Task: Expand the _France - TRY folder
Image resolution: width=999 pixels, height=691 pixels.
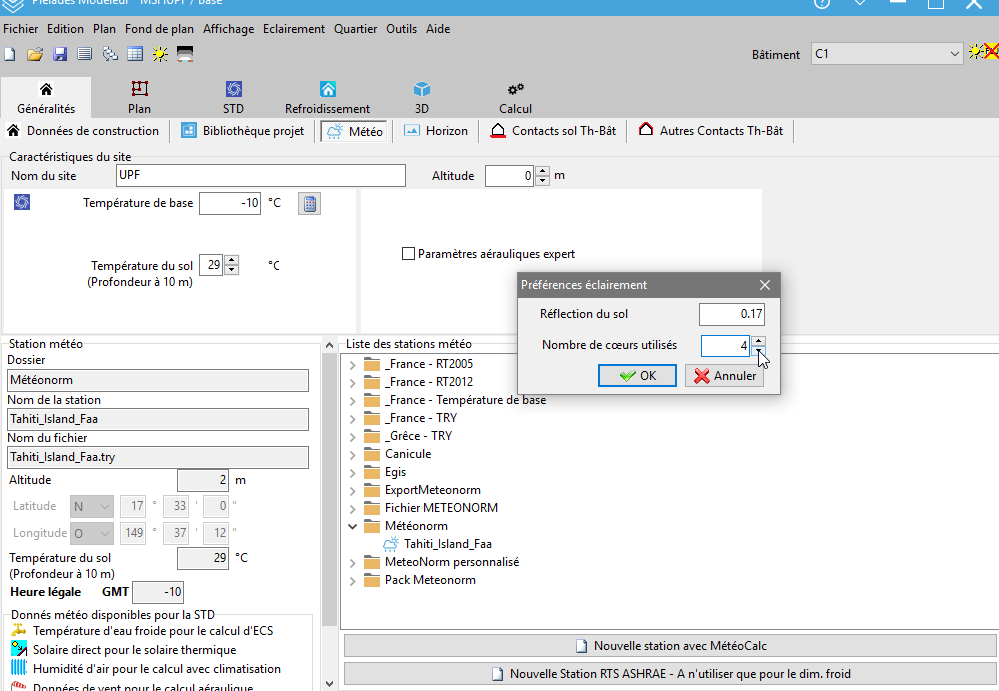Action: tap(352, 418)
